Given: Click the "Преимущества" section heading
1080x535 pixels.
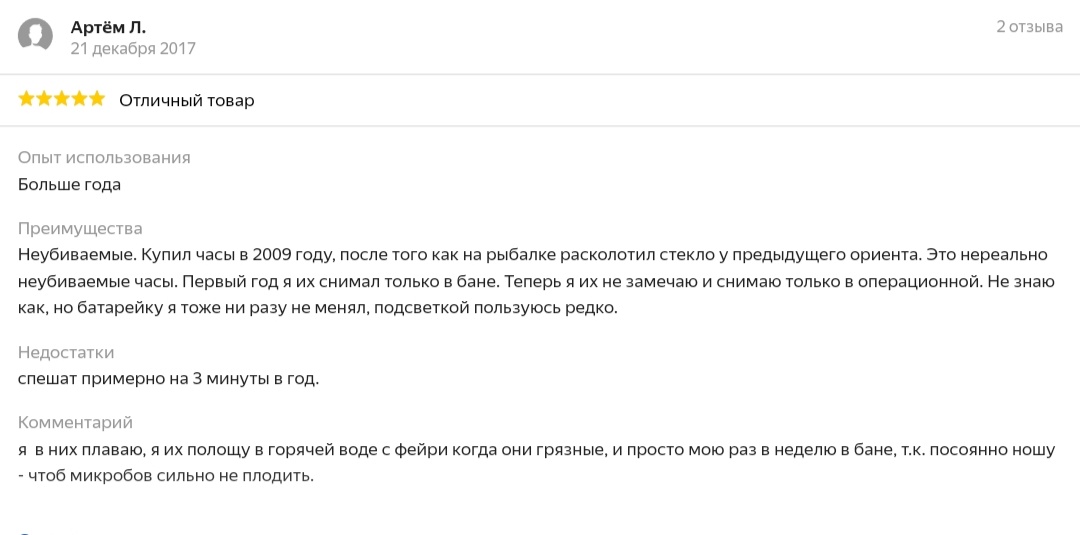Looking at the screenshot, I should (x=80, y=228).
